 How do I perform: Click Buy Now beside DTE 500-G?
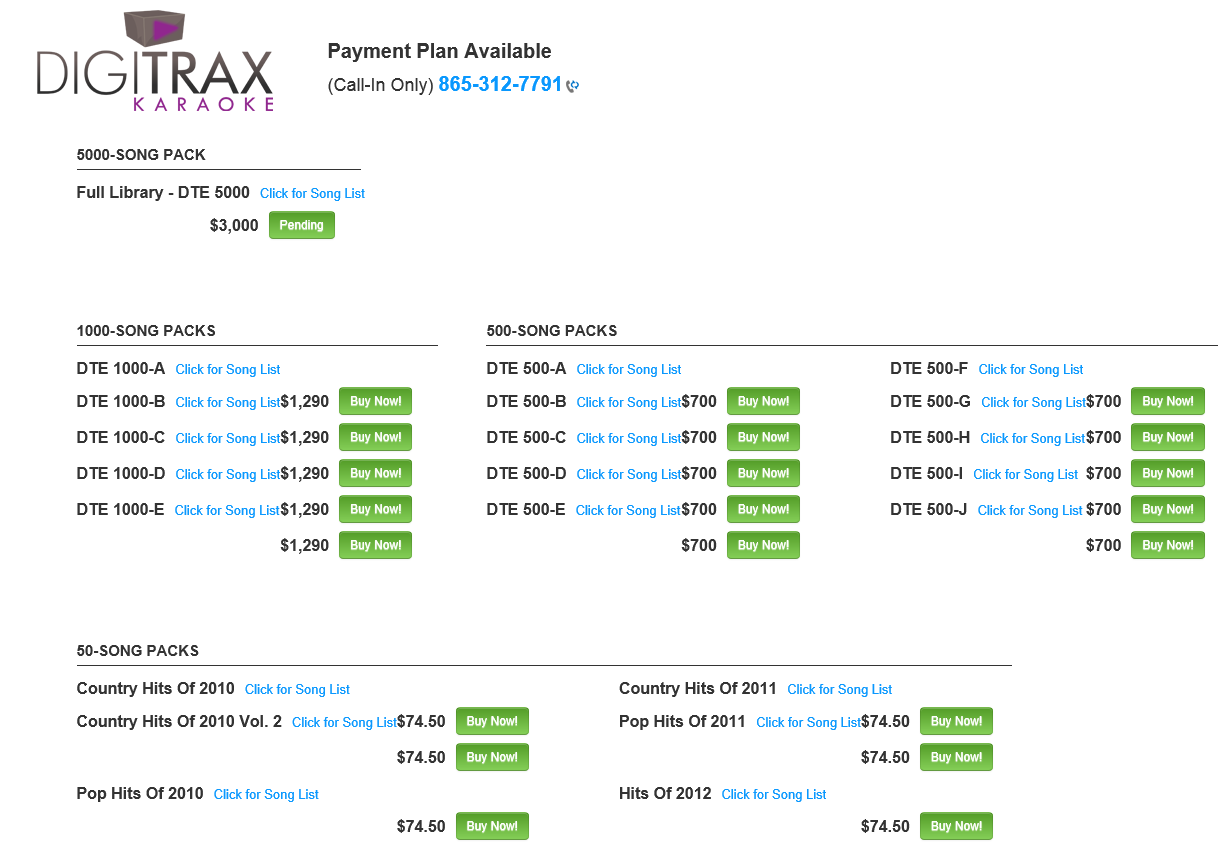coord(1167,402)
